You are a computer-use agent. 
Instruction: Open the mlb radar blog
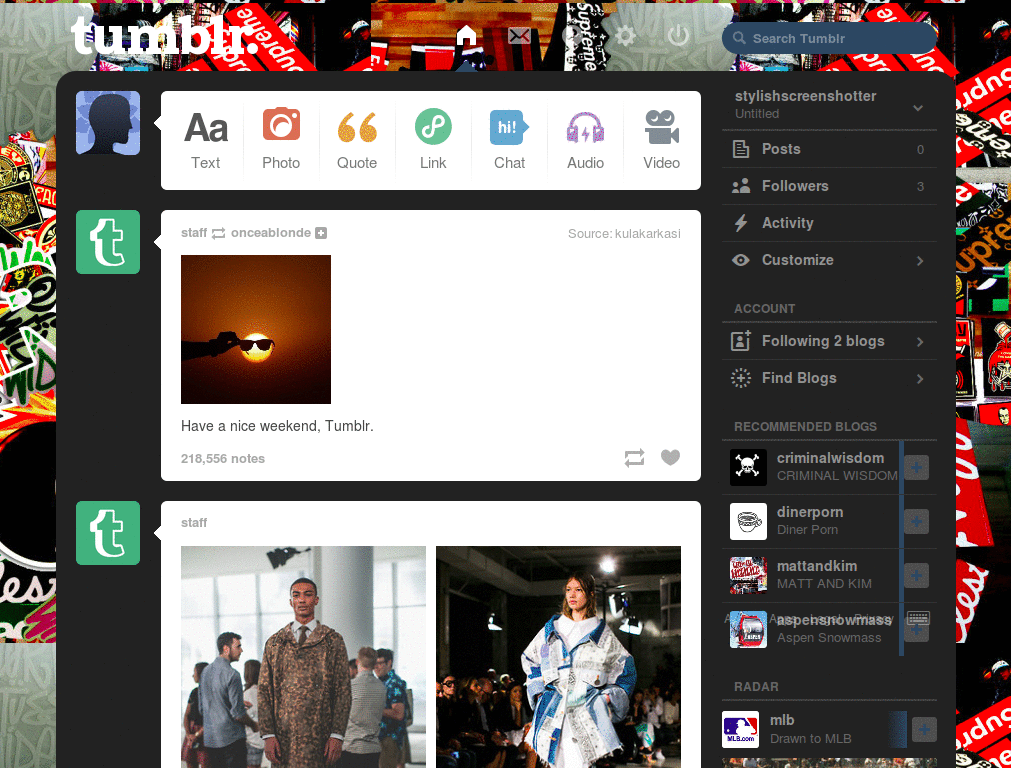tap(782, 720)
